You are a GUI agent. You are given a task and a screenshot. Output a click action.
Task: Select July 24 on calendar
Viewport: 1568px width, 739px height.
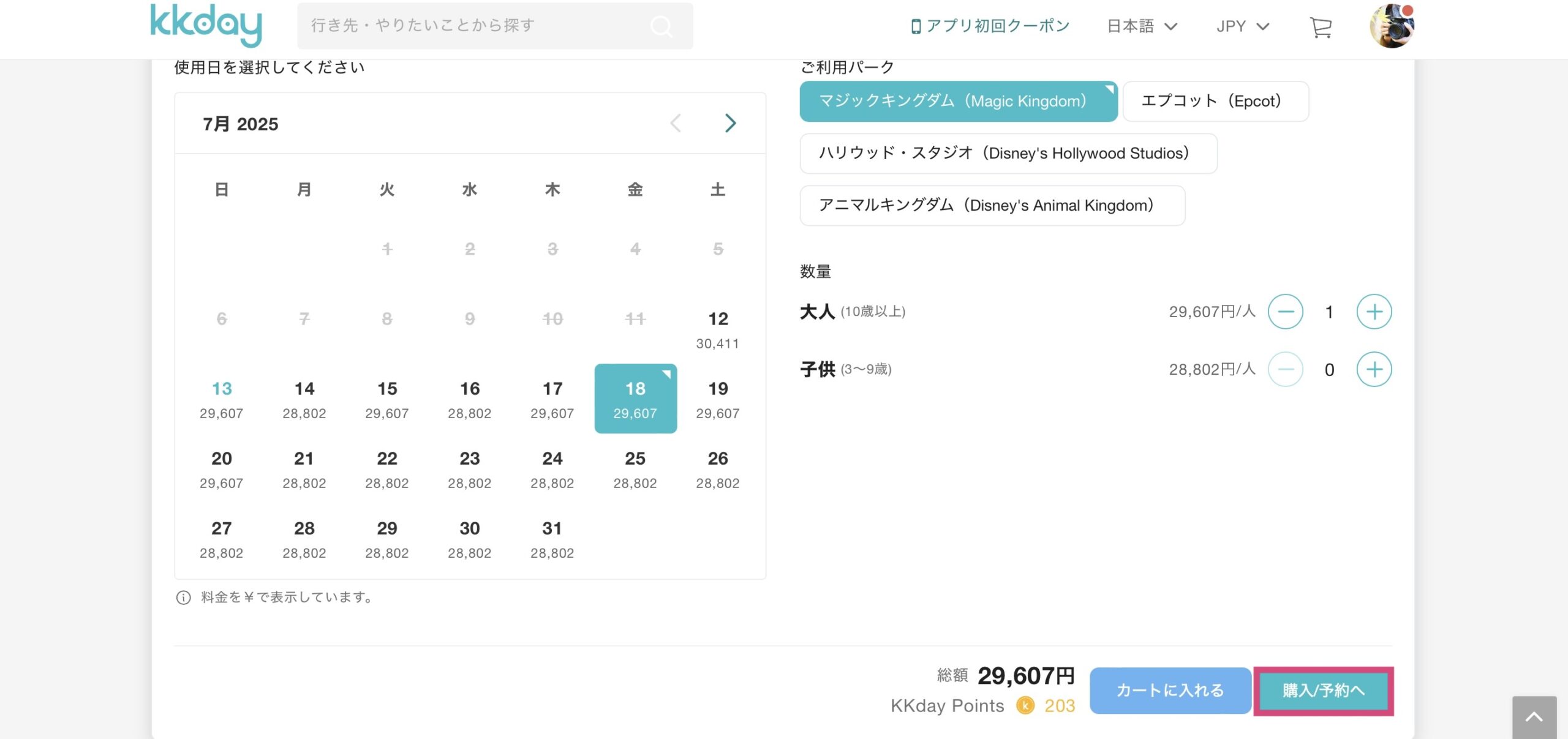[x=552, y=469]
